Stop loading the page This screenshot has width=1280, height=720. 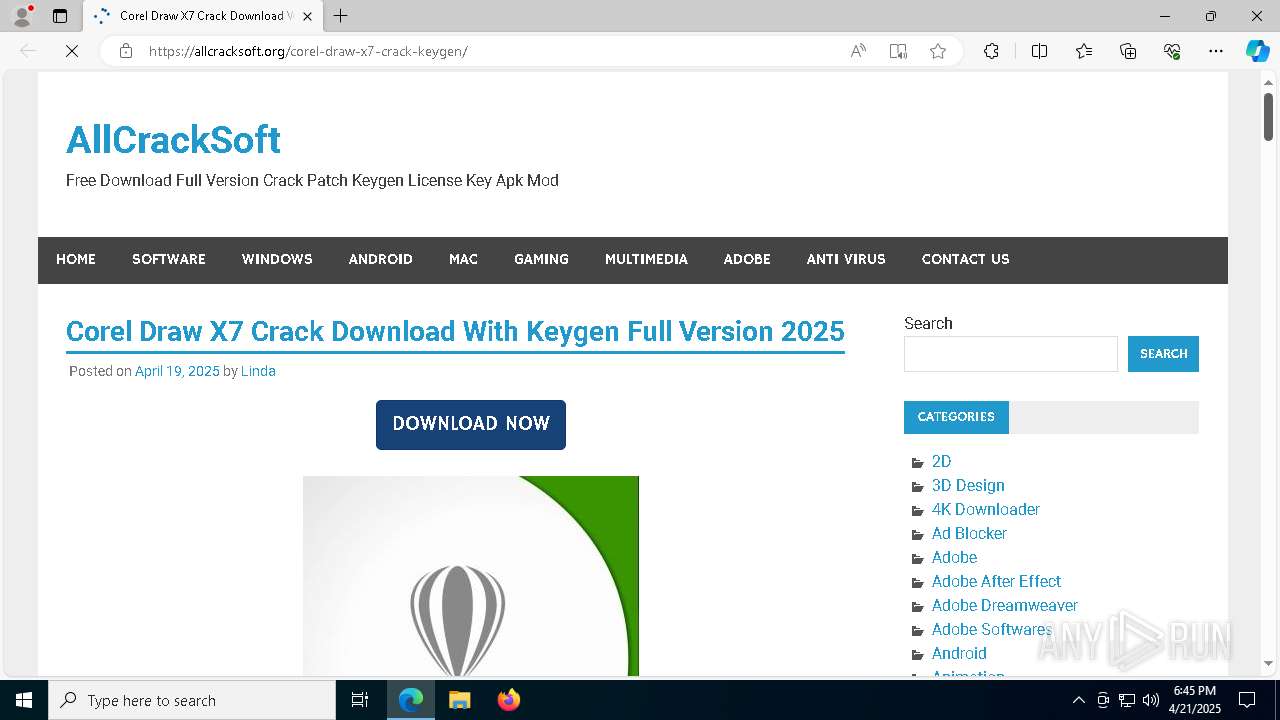coord(72,51)
